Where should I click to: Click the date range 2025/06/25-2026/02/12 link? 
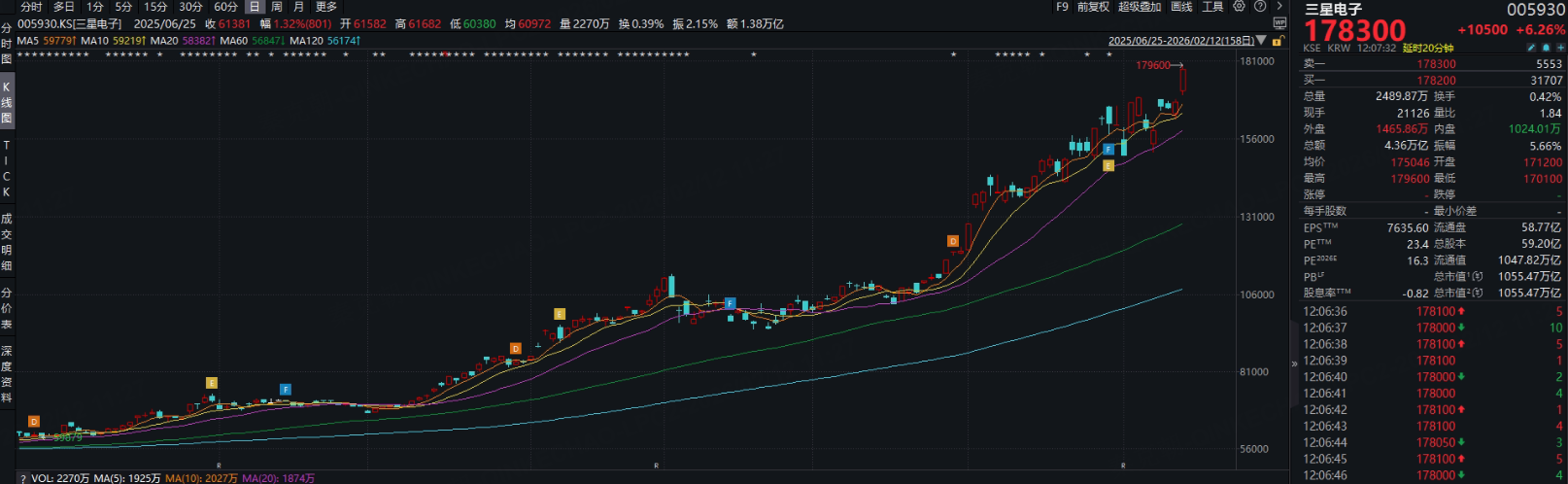pos(1181,41)
